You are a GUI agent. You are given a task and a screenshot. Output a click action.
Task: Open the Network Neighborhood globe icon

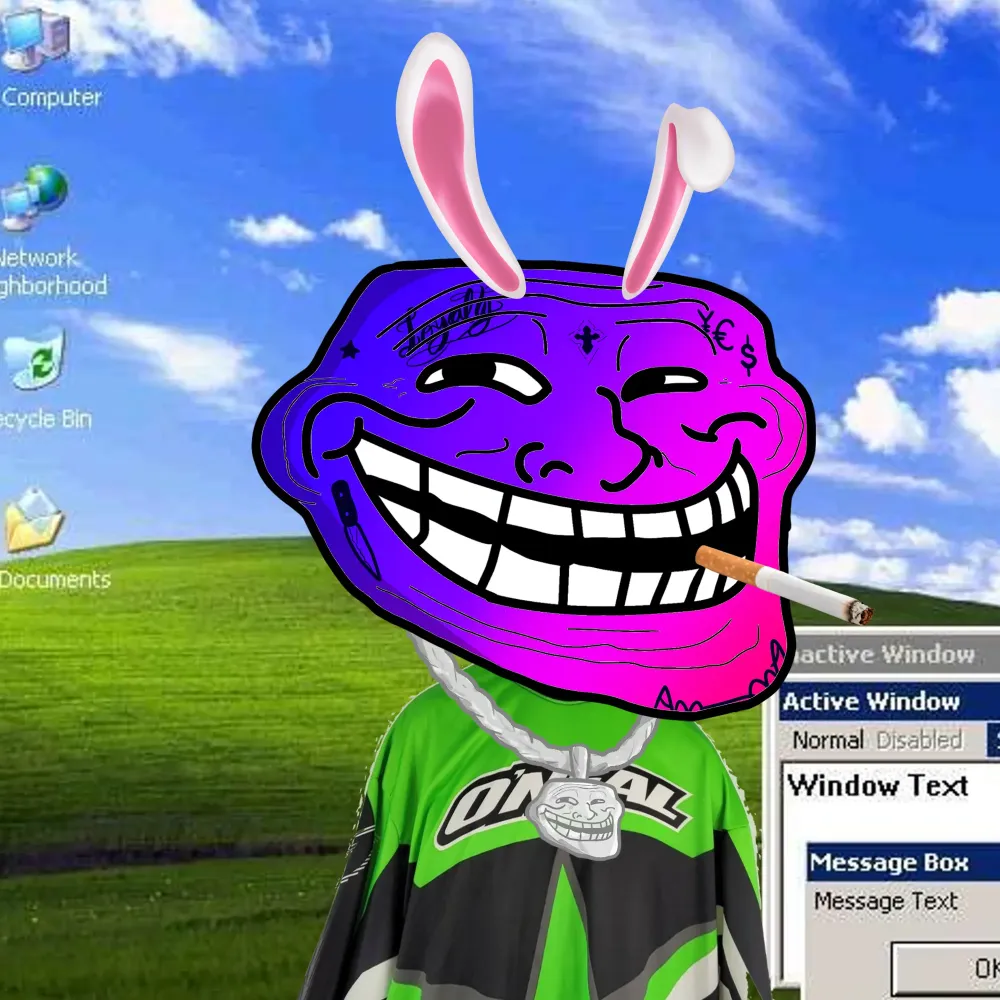pos(33,198)
